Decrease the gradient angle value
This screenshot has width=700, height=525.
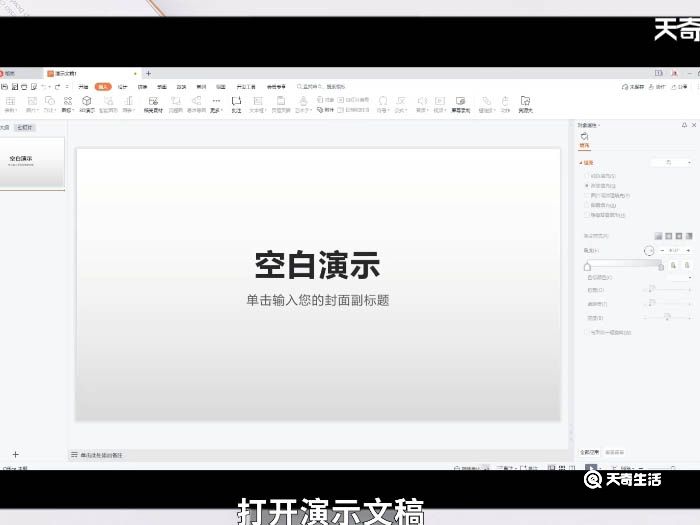click(x=662, y=250)
